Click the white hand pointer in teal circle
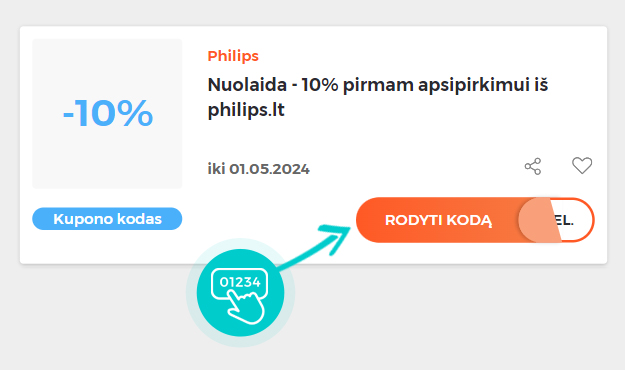 [x=246, y=306]
